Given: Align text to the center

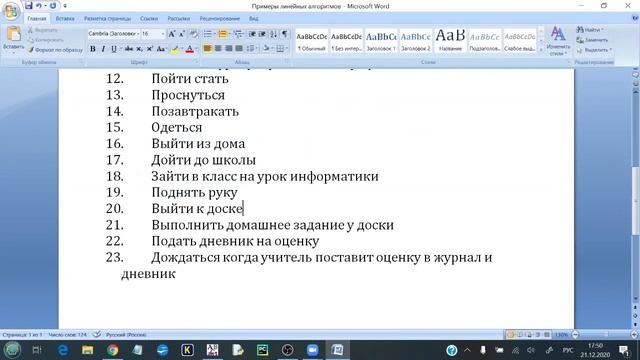Looking at the screenshot, I should pyautogui.click(x=218, y=49).
